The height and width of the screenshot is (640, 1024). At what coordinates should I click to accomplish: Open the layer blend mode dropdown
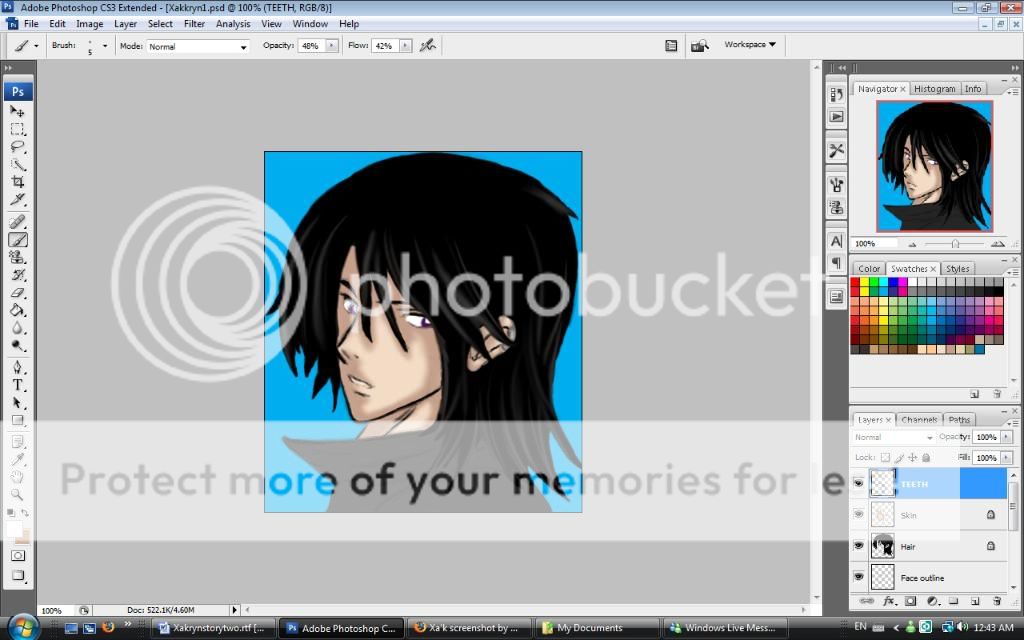point(894,438)
